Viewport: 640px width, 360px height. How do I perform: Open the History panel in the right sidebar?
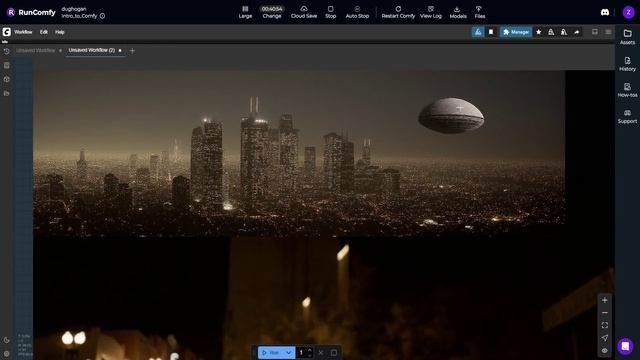click(x=627, y=64)
